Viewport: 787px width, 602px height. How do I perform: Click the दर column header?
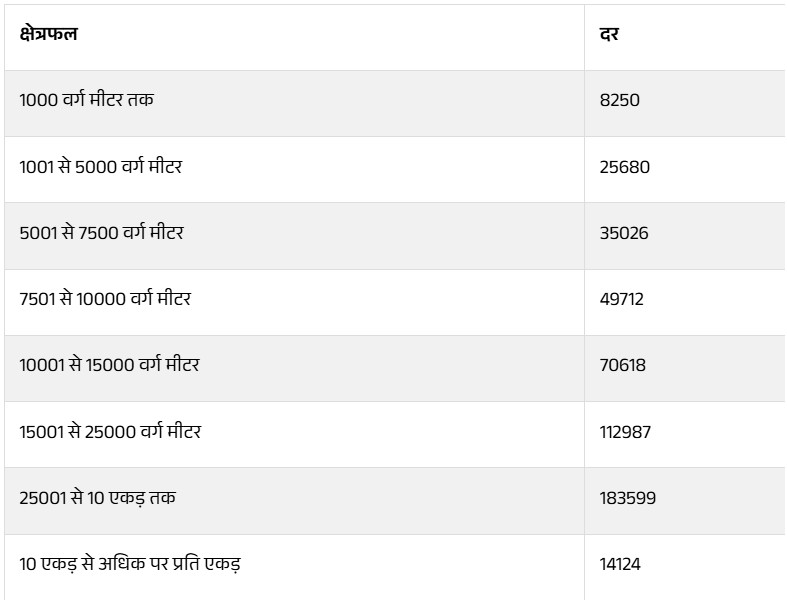[608, 34]
